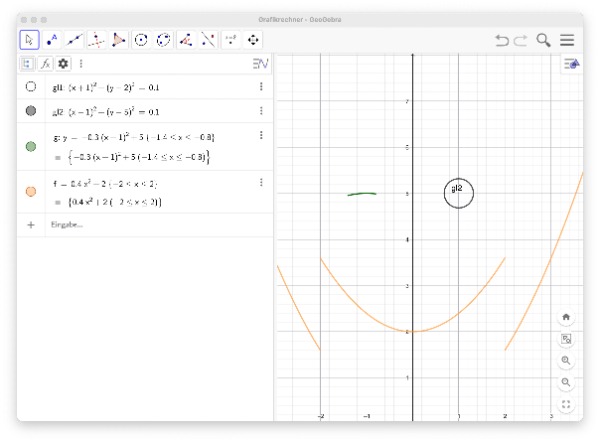Select the Slider tool

click(x=231, y=40)
